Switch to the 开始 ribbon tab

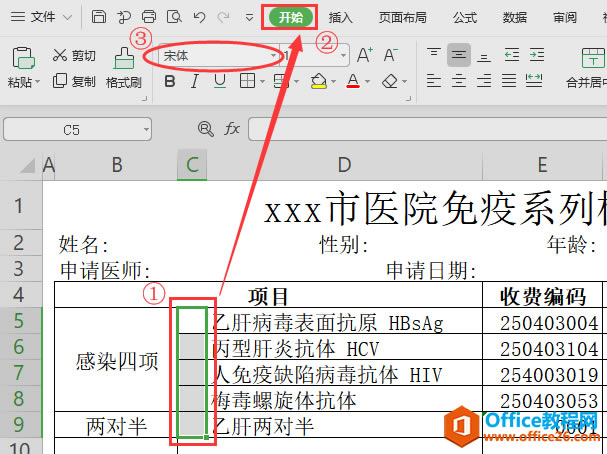coord(291,17)
